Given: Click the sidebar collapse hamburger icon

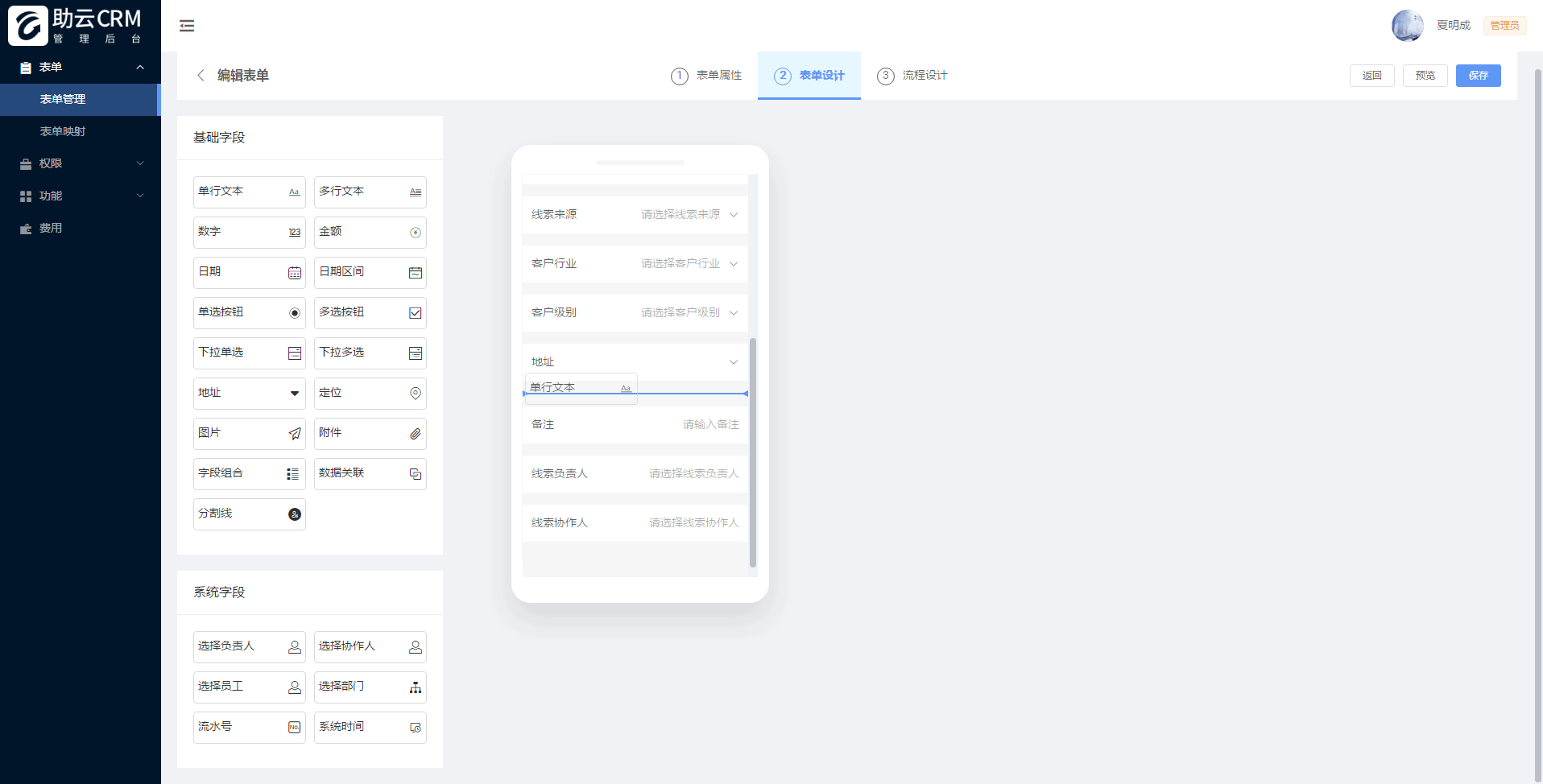Looking at the screenshot, I should tap(187, 26).
